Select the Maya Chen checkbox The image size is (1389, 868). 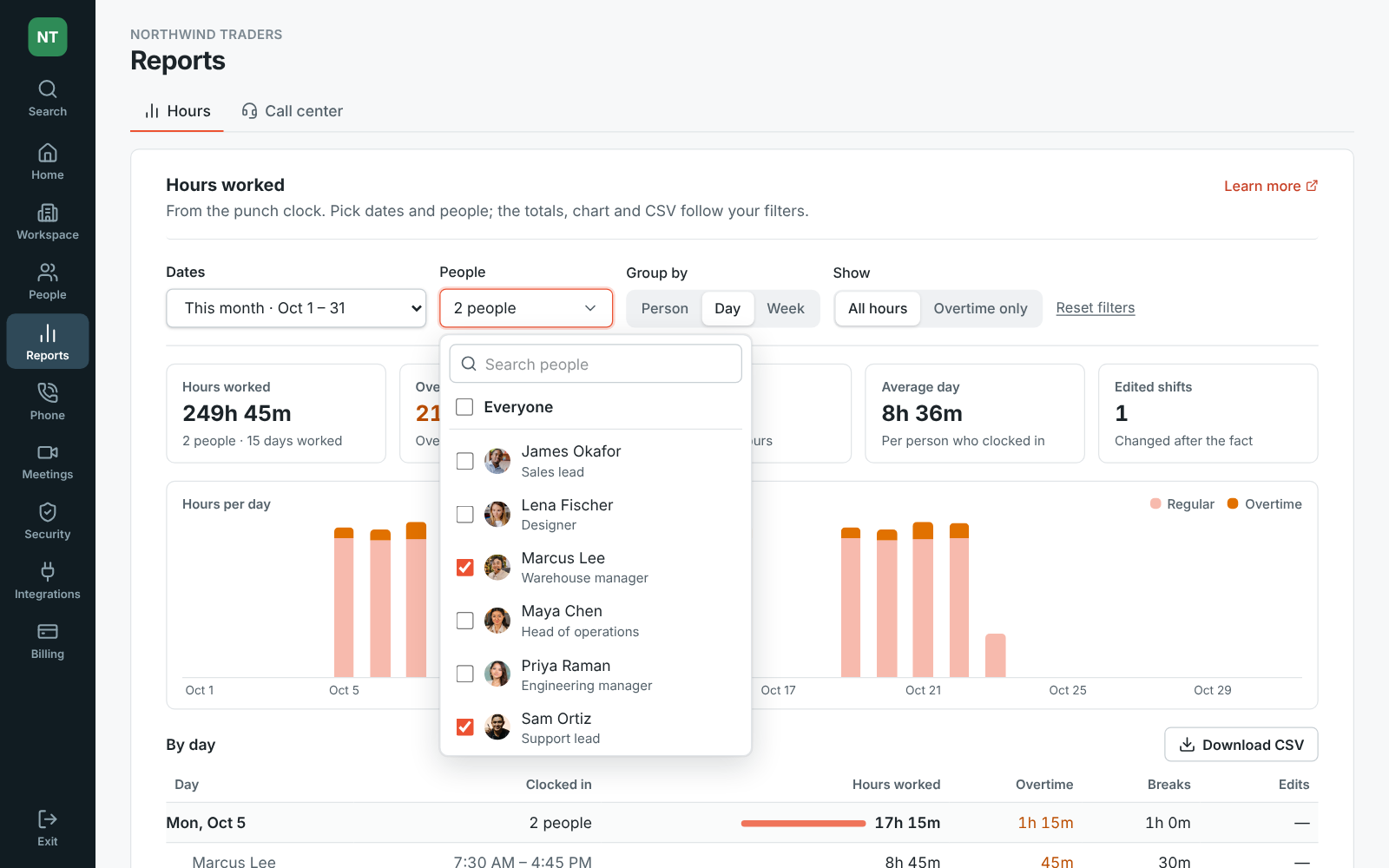[x=464, y=621]
